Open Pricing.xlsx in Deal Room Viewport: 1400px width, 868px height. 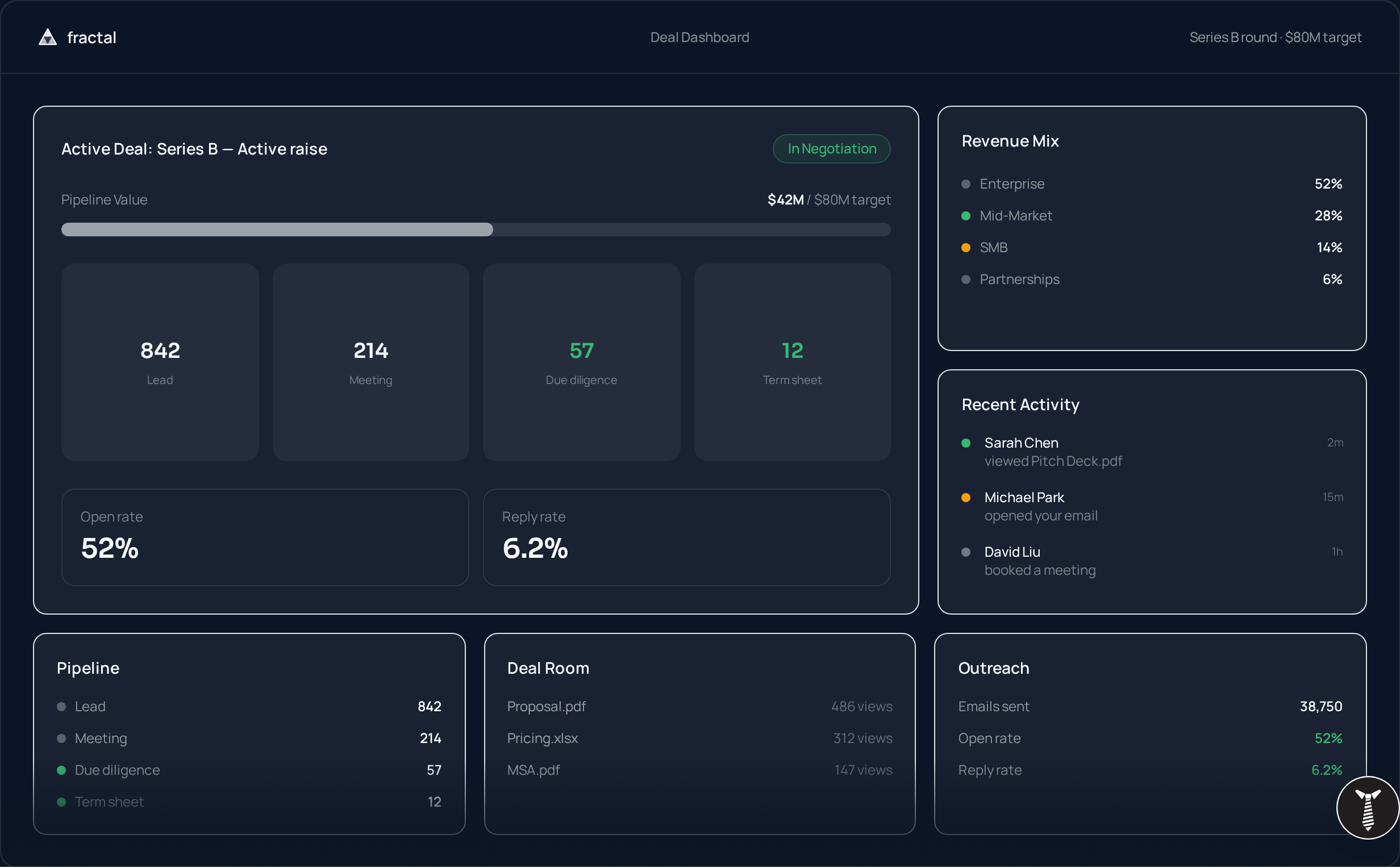[699, 740]
